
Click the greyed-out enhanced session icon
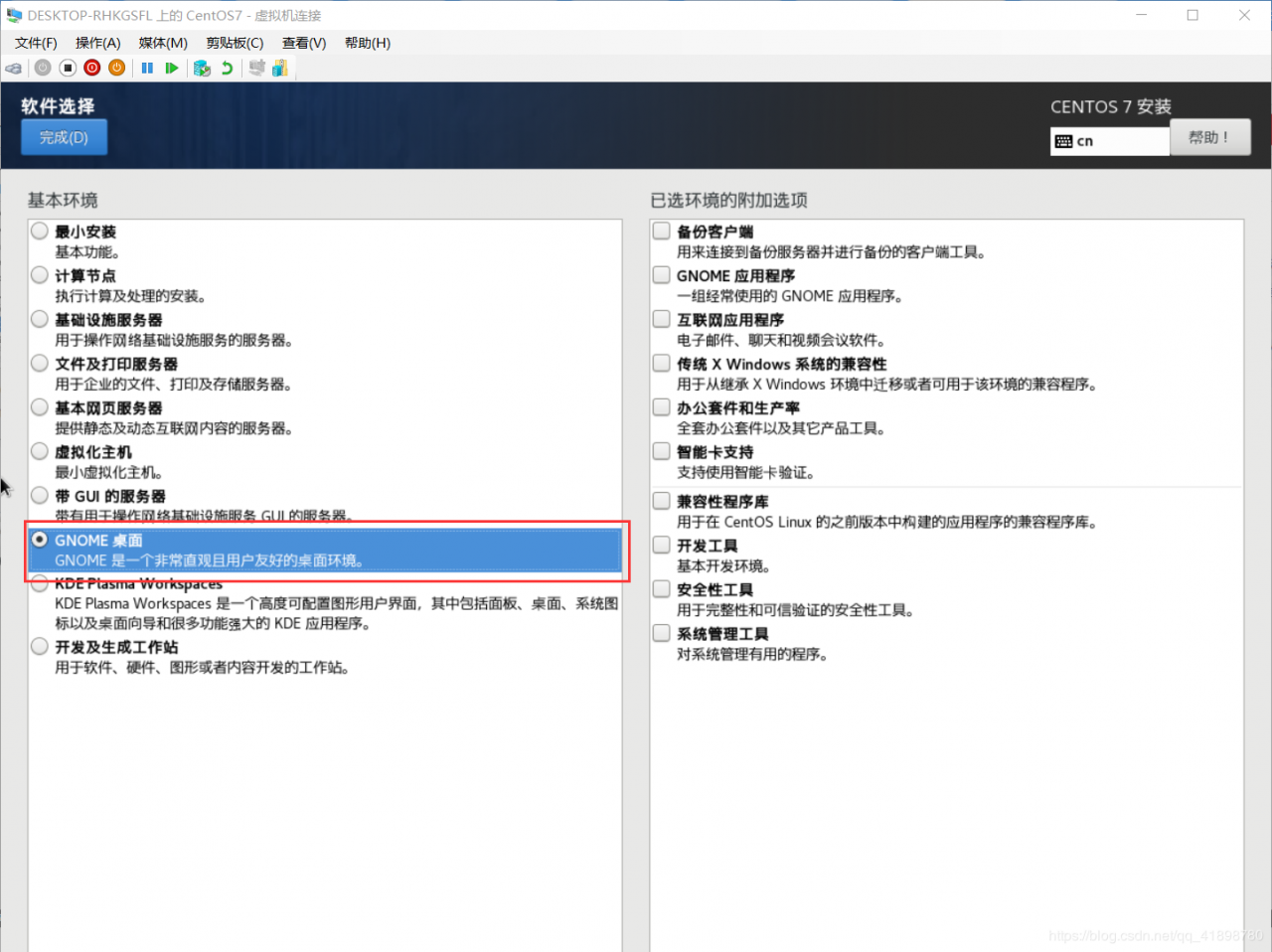pyautogui.click(x=257, y=68)
